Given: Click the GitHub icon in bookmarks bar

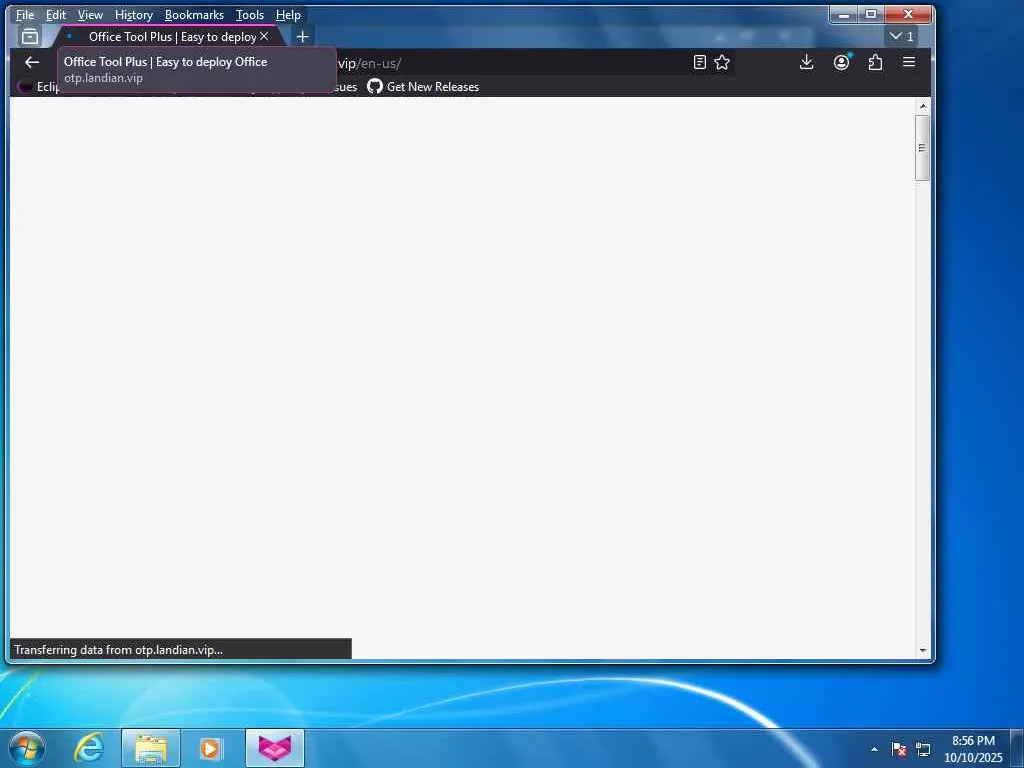Looking at the screenshot, I should coord(375,87).
